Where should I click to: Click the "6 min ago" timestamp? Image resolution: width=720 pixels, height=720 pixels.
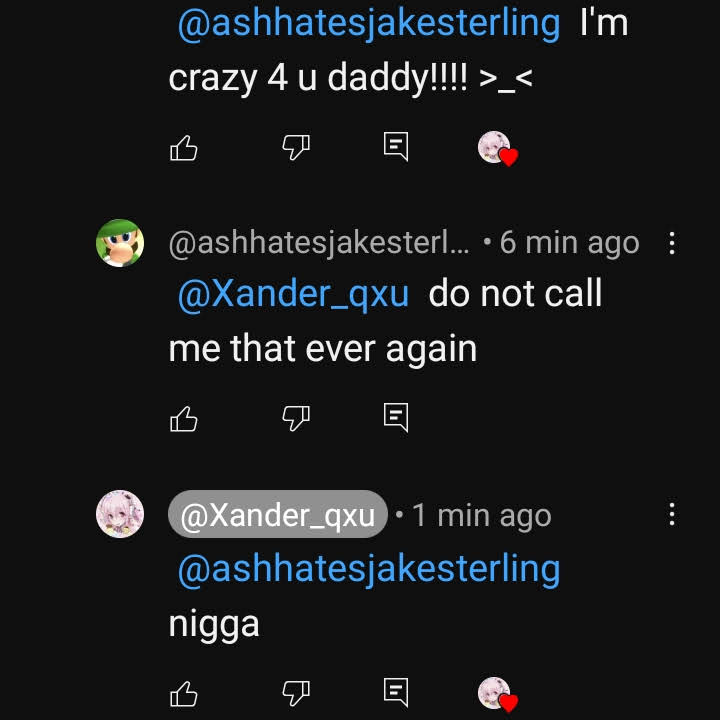(x=569, y=243)
